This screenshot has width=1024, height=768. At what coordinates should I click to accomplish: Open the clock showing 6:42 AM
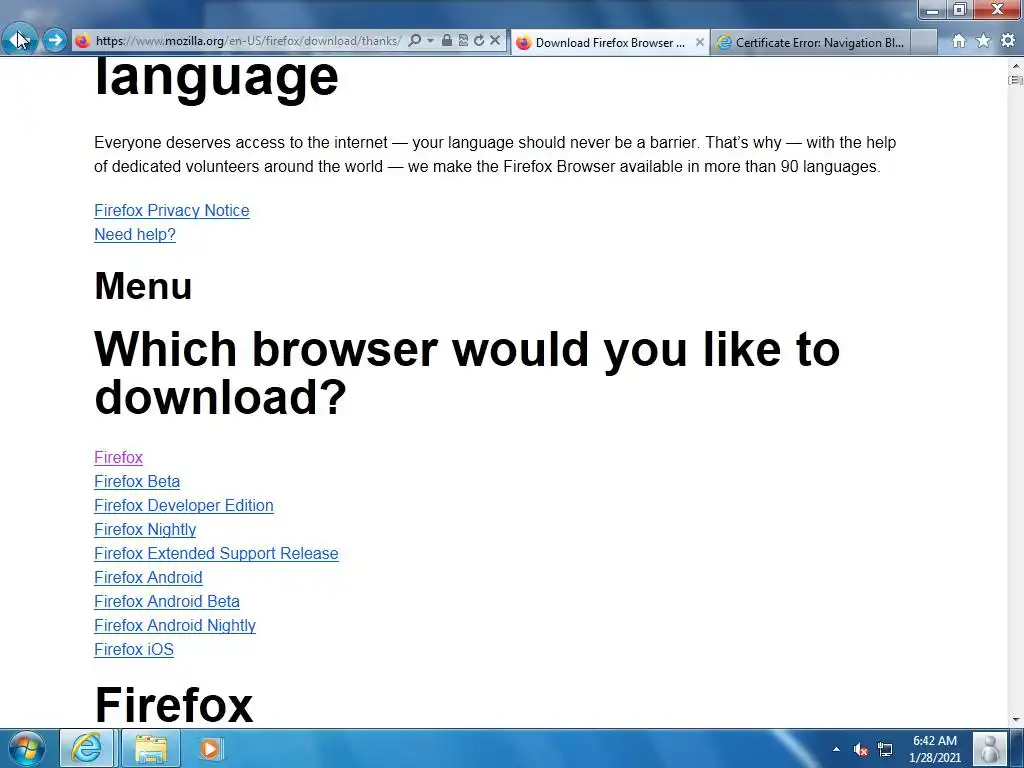click(x=935, y=749)
